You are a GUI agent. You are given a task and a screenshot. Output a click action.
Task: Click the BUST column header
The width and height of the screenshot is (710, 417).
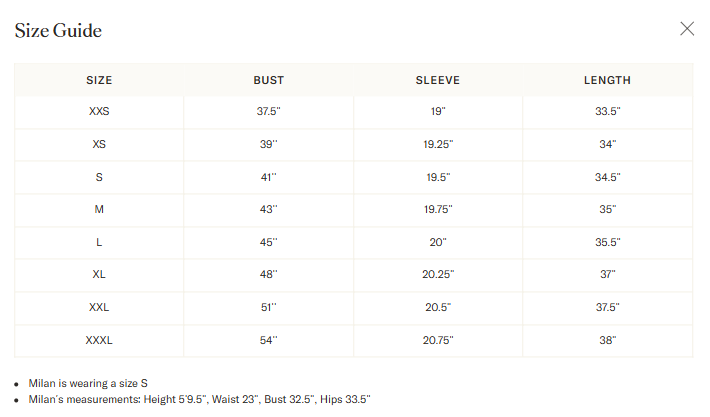[x=269, y=80]
